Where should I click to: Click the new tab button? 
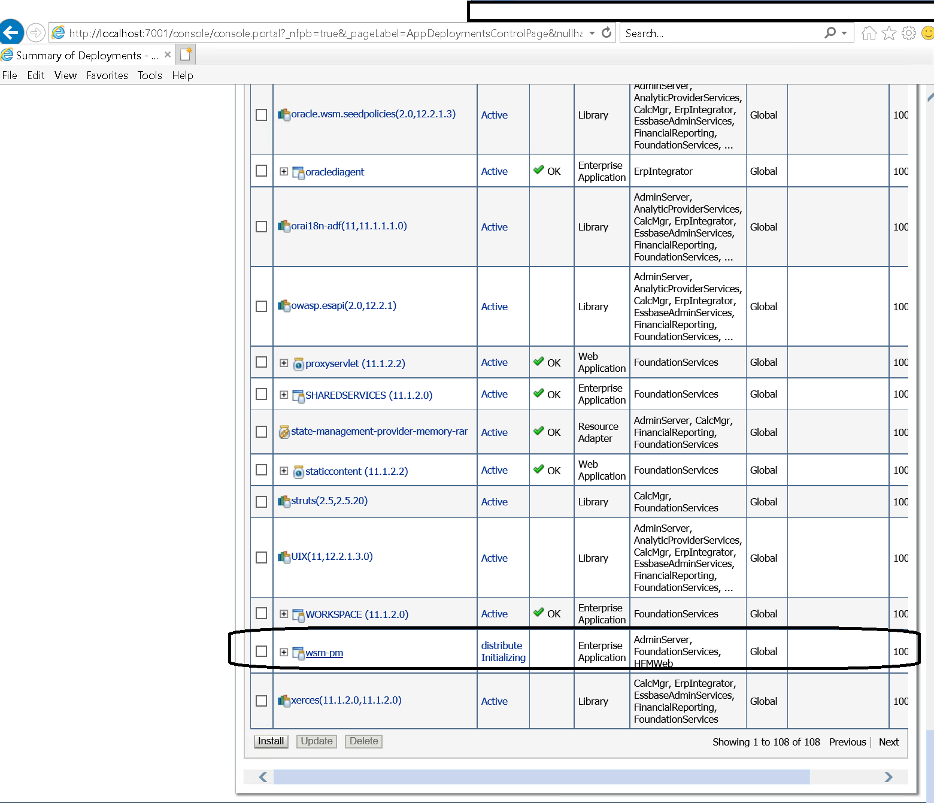click(186, 55)
